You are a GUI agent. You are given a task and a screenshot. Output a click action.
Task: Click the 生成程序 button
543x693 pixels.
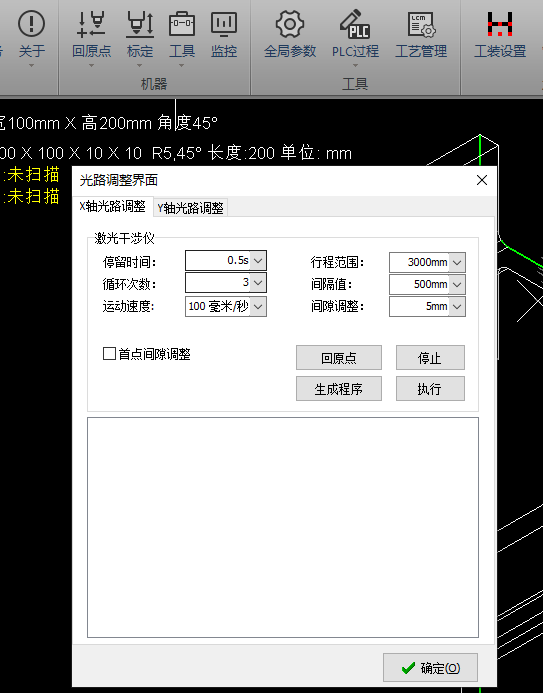click(339, 389)
